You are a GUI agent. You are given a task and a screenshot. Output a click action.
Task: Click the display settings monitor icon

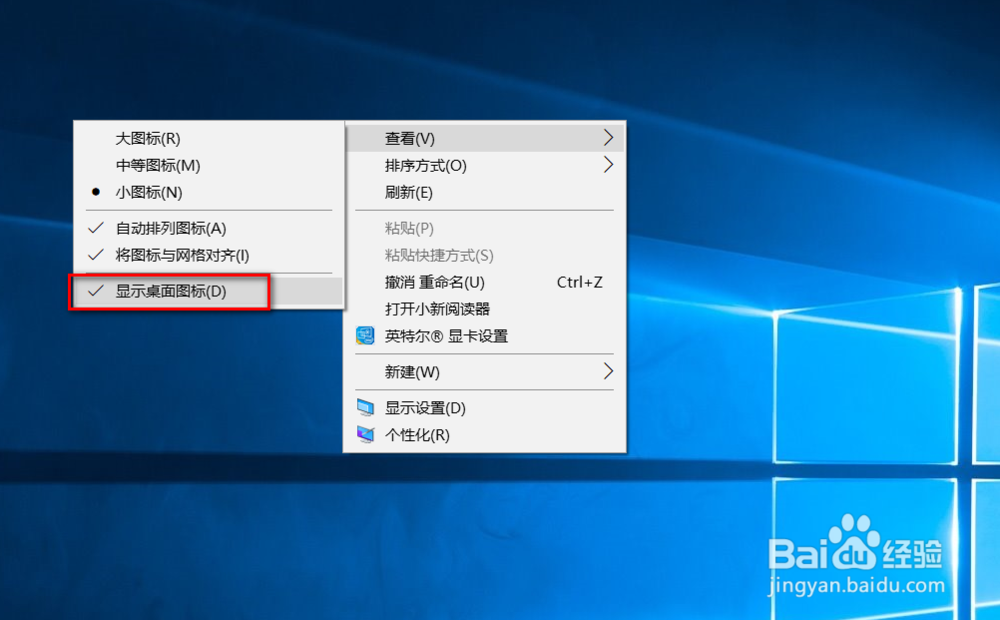(x=365, y=407)
